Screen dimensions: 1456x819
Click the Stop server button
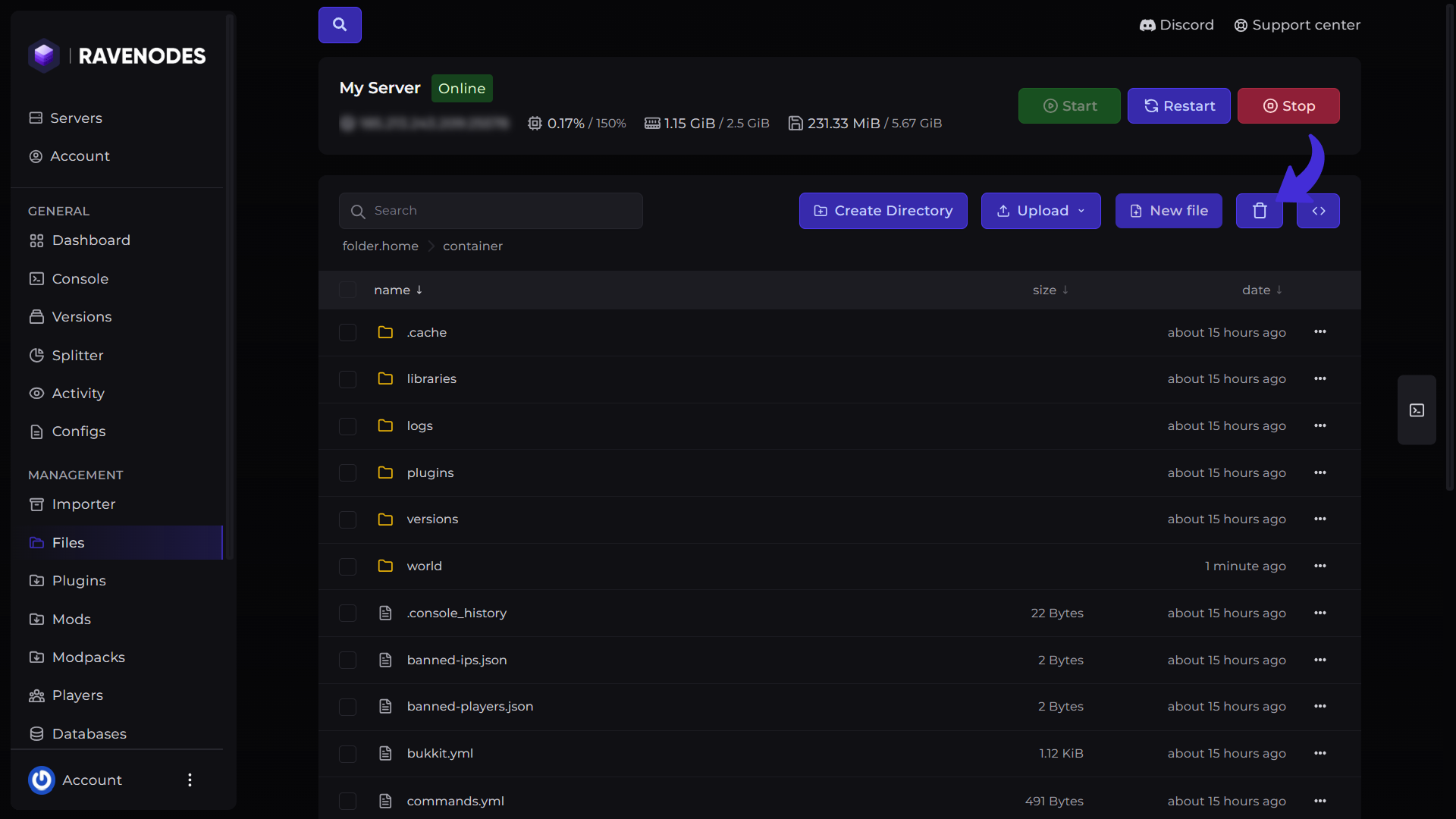[x=1288, y=106]
